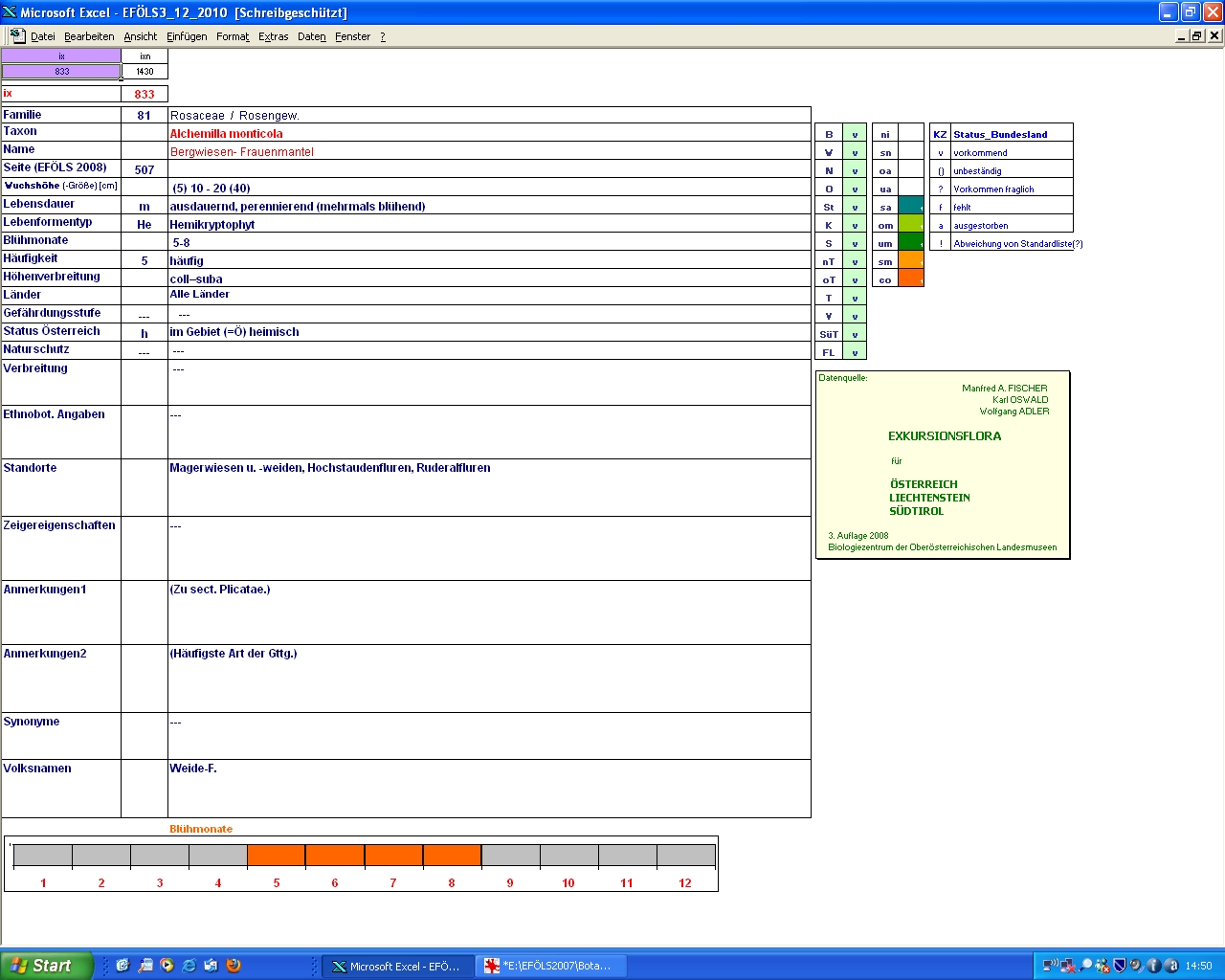
Task: Select the teal color cell next to sa
Action: click(911, 206)
